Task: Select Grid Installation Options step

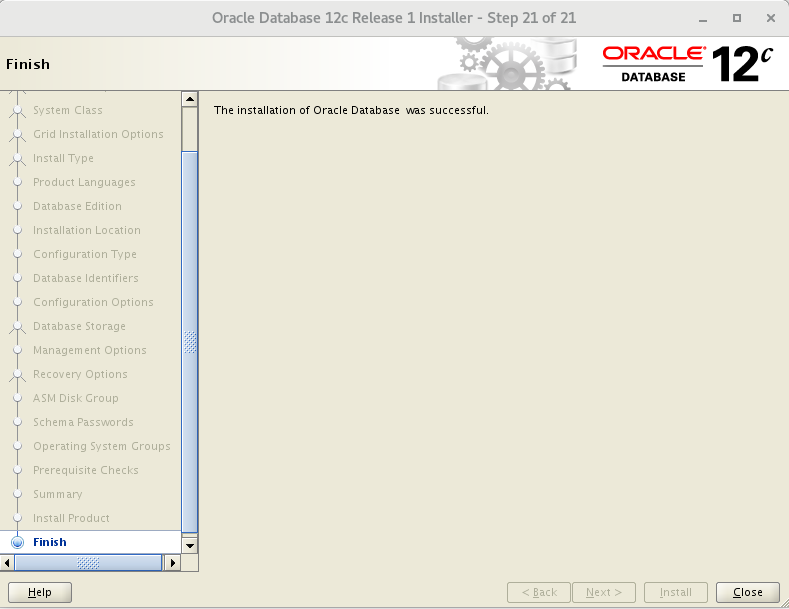Action: [x=98, y=134]
